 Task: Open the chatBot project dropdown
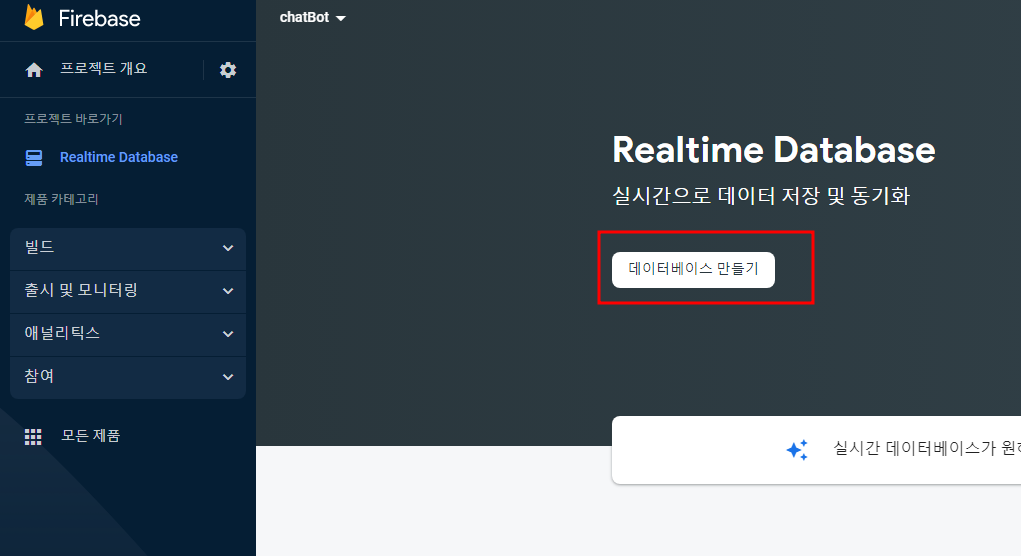[313, 18]
